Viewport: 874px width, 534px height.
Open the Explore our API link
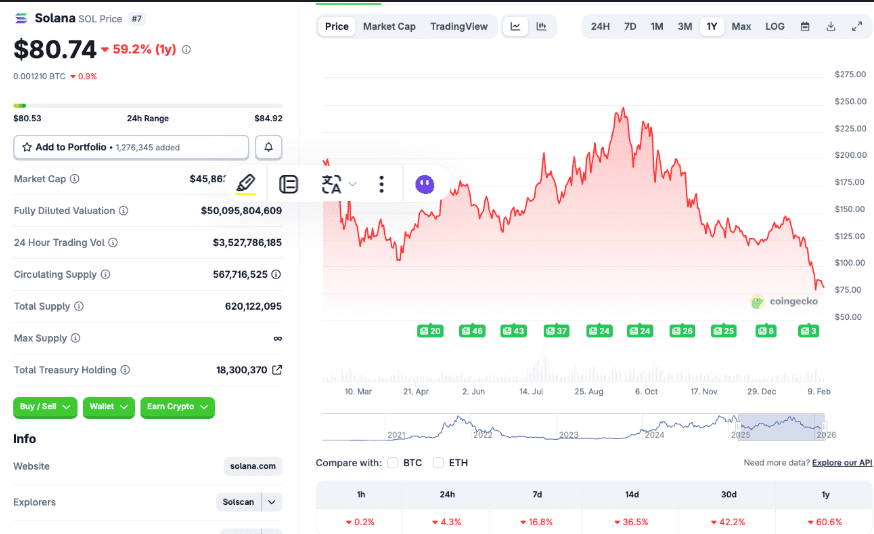(842, 463)
